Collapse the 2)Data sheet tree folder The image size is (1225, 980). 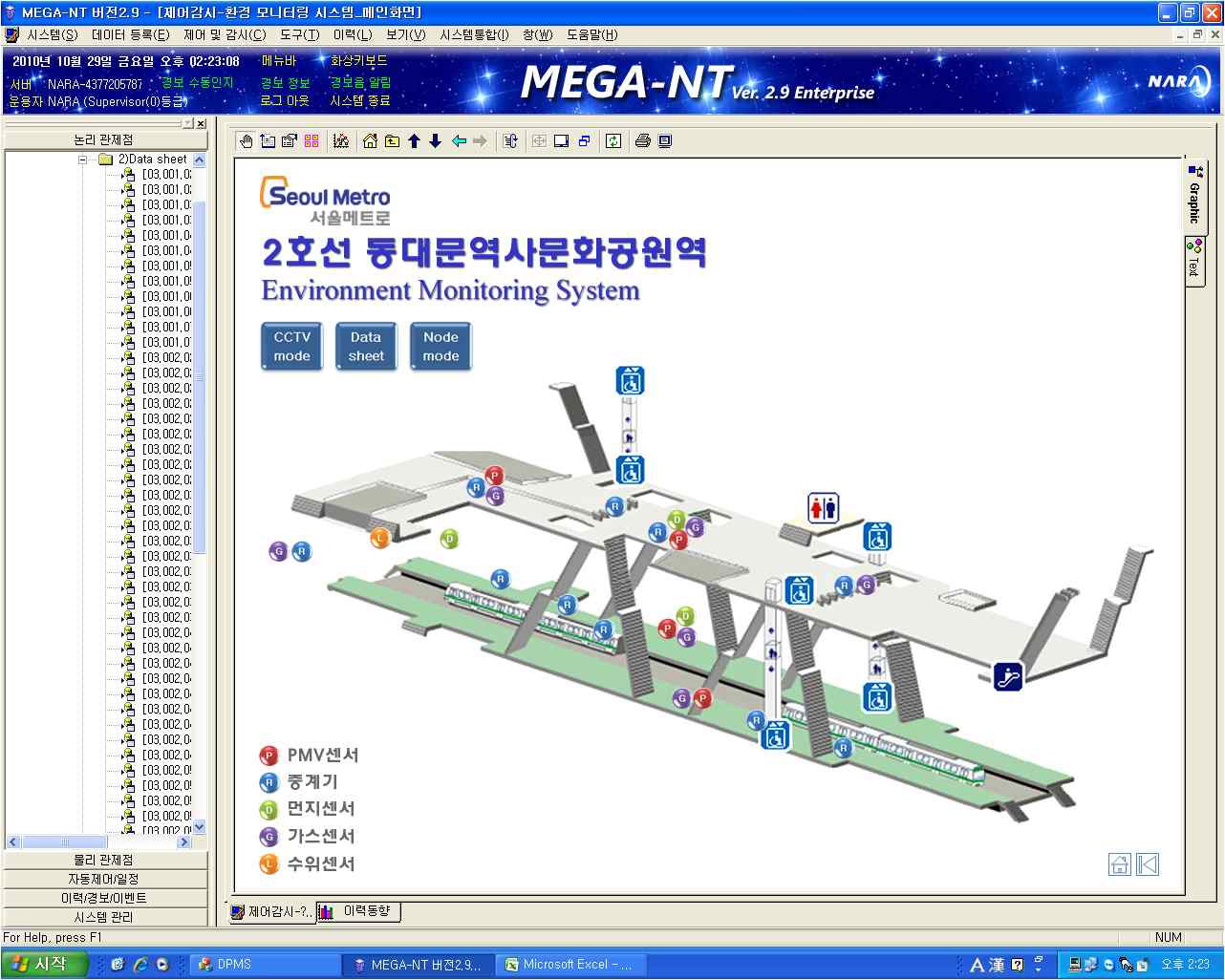pos(83,160)
